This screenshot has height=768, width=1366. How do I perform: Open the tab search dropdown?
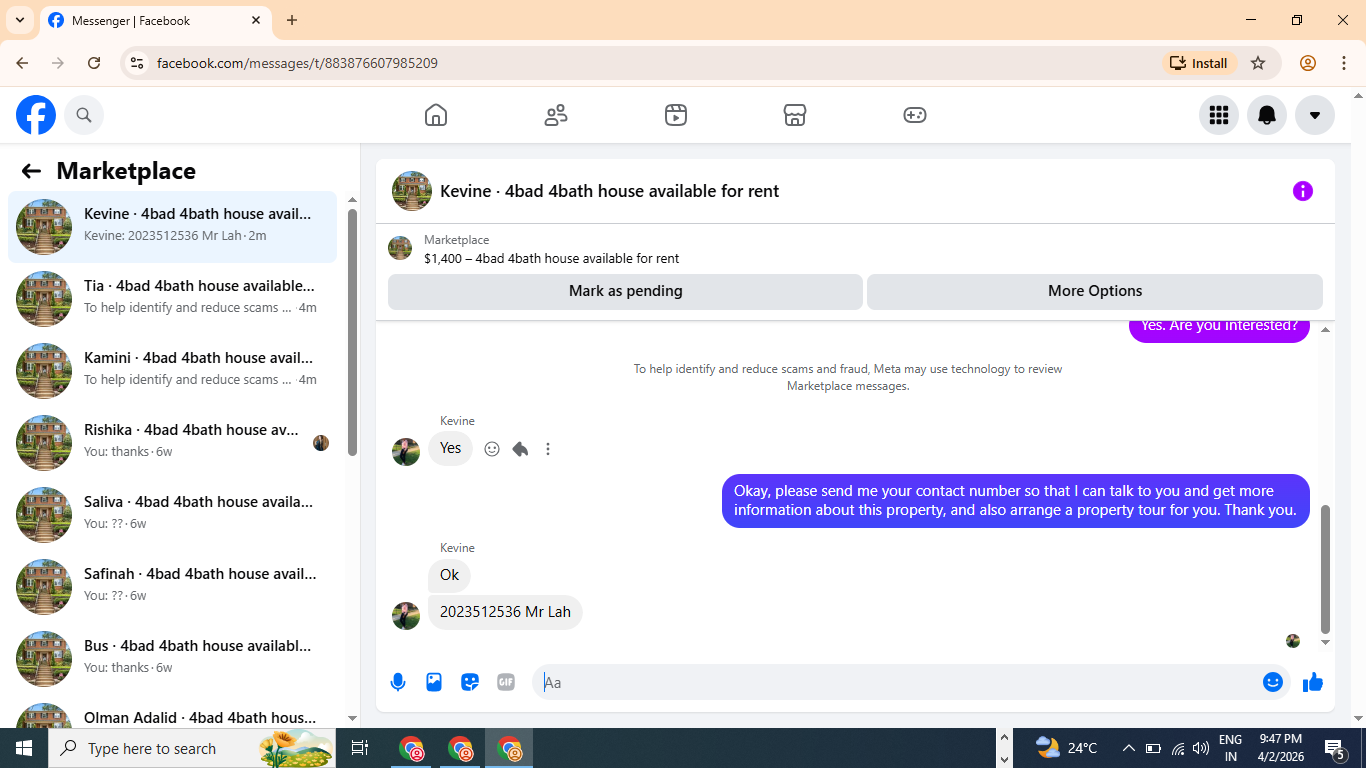coord(19,20)
